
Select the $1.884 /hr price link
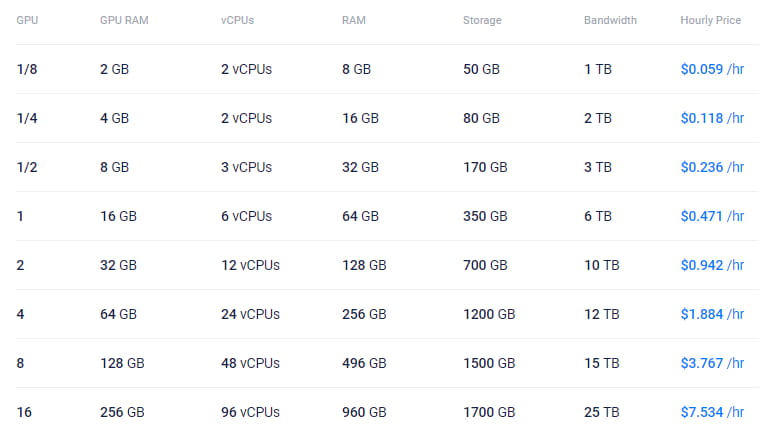pos(712,314)
